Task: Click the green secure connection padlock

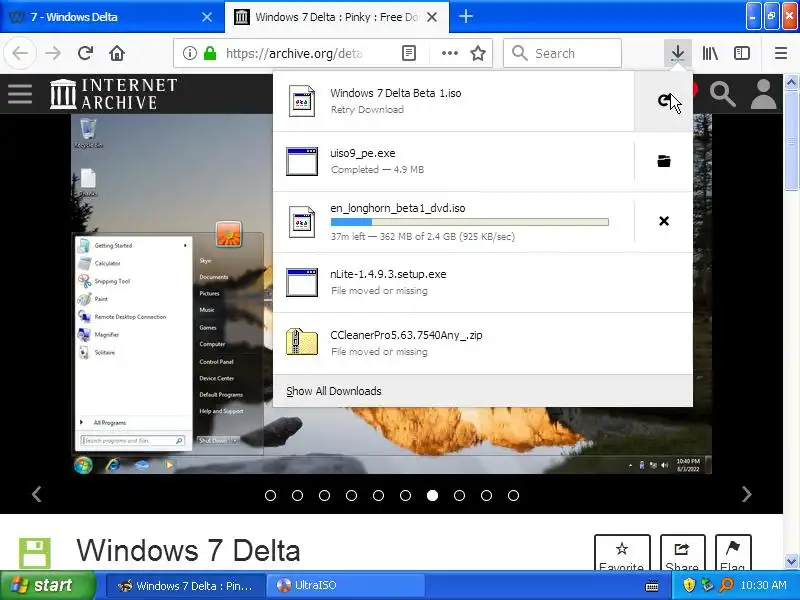Action: (210, 53)
